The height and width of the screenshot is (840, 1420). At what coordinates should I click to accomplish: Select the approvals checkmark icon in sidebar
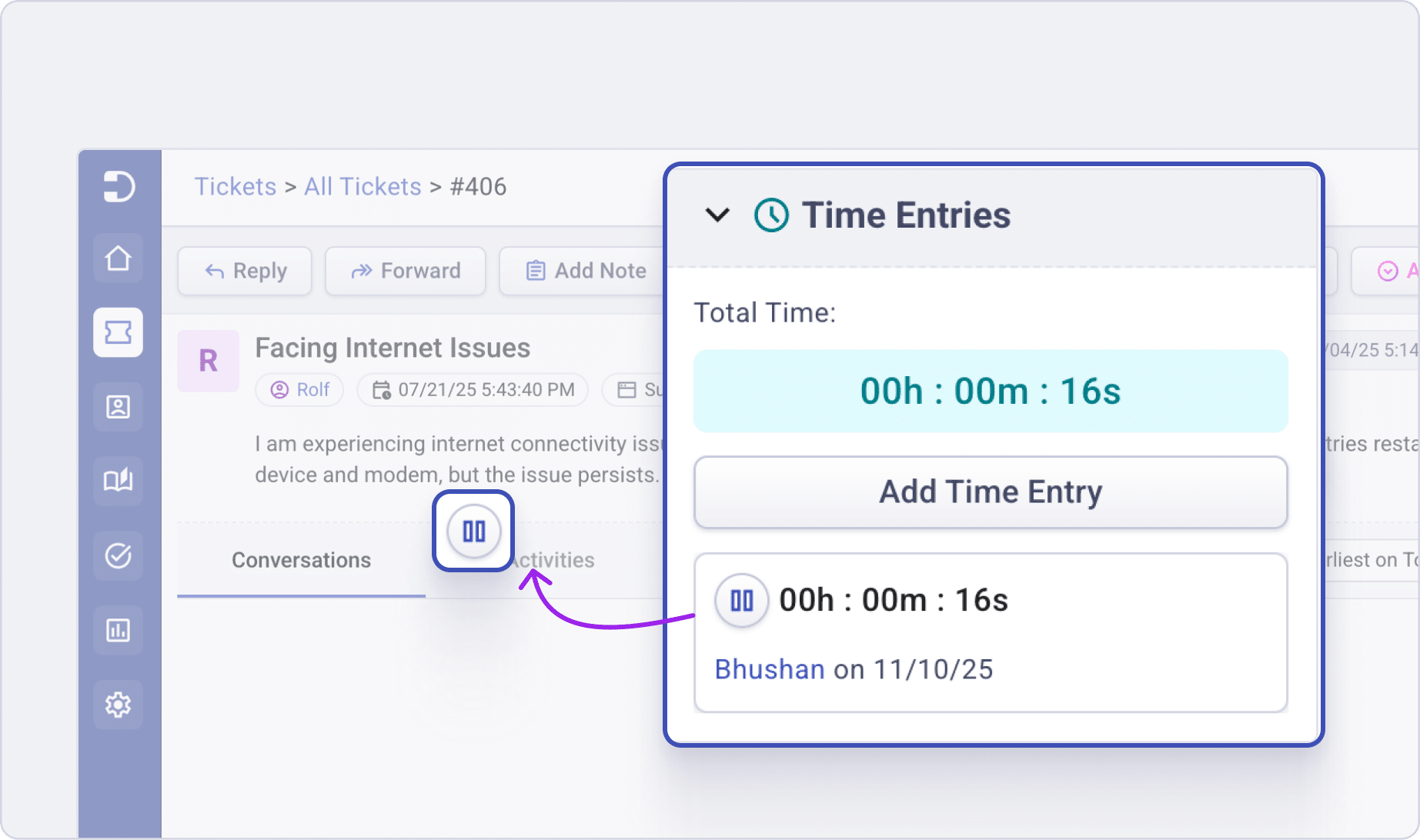[118, 555]
